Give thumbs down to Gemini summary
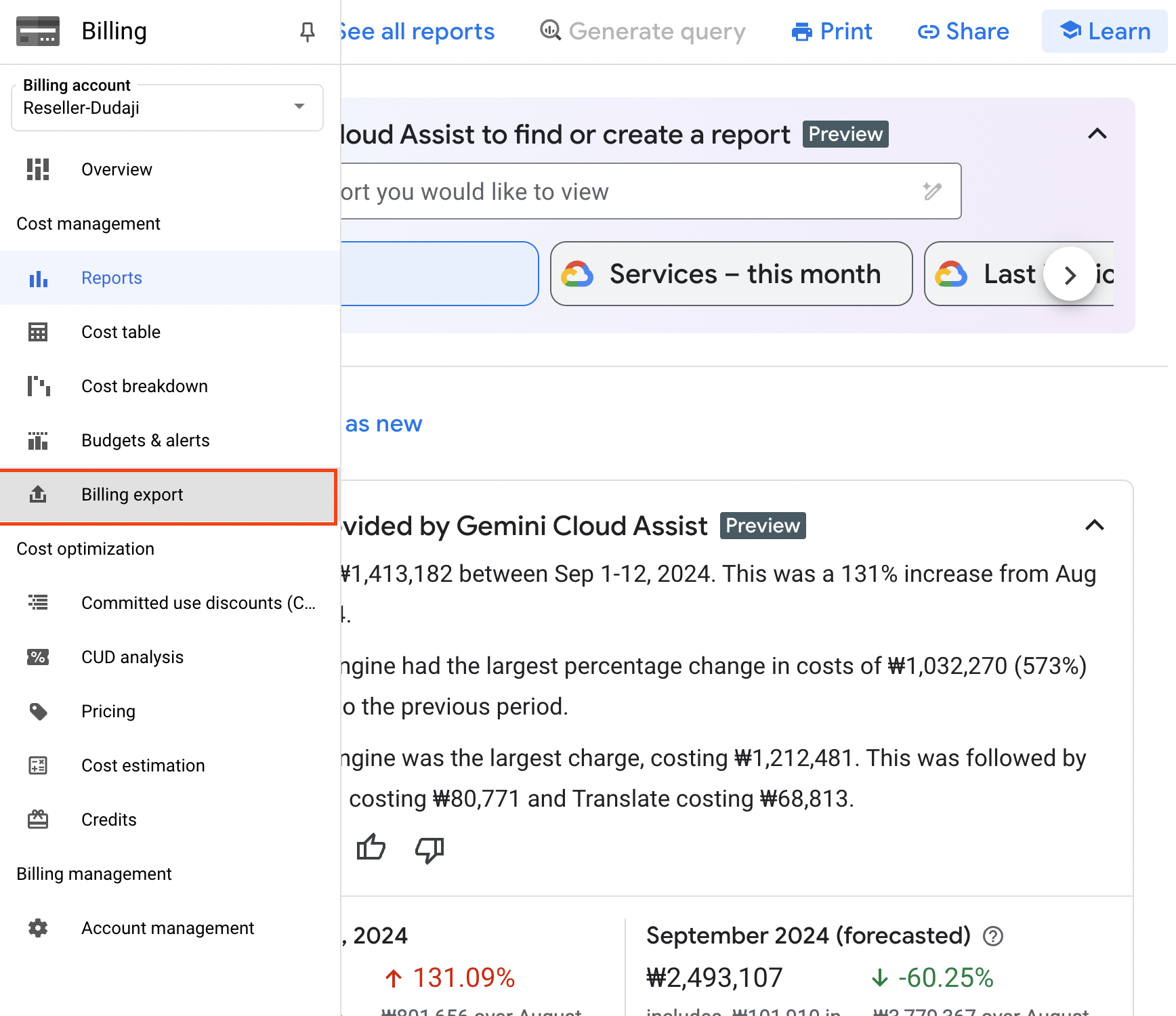The image size is (1176, 1016). coord(429,849)
